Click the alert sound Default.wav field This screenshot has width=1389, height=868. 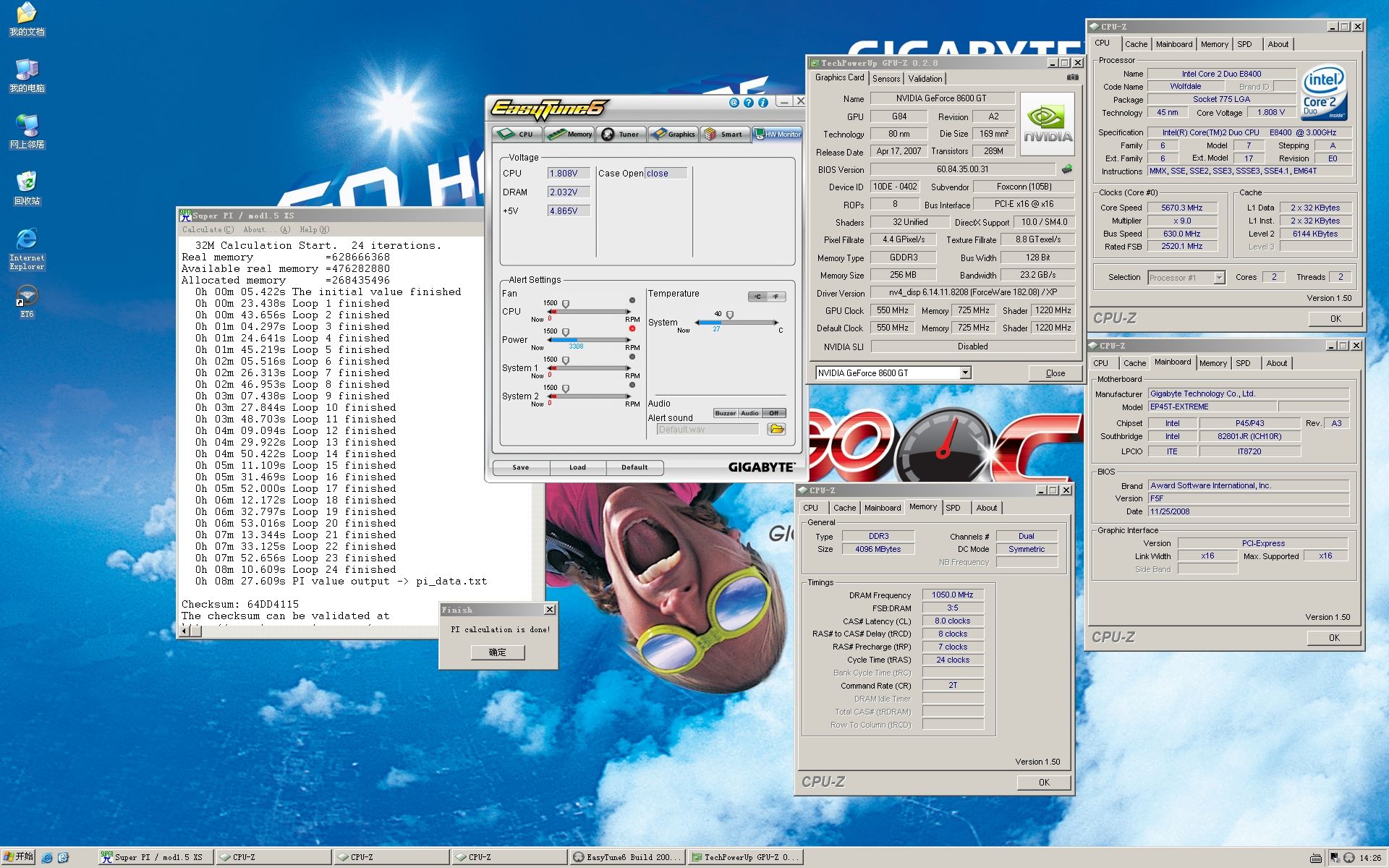click(x=708, y=429)
